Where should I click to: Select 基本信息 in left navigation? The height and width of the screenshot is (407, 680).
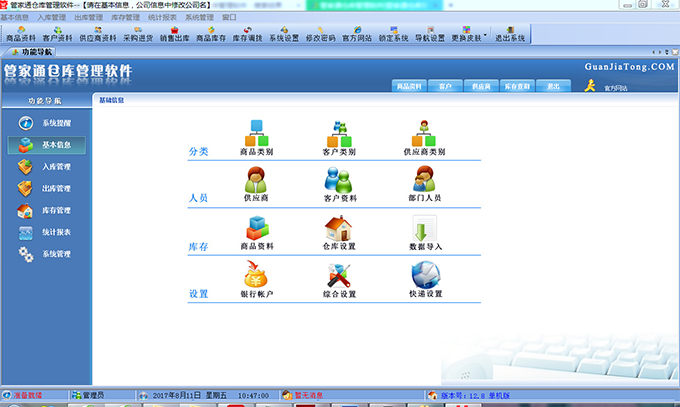click(46, 145)
